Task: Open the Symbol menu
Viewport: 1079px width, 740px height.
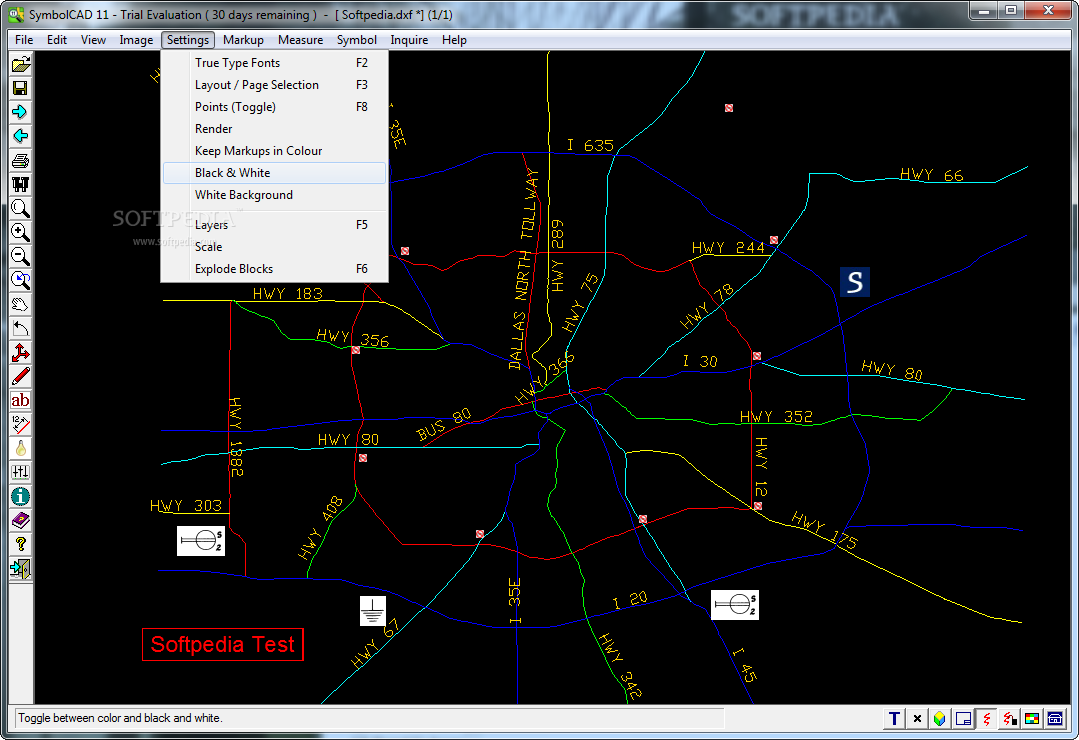Action: 356,40
